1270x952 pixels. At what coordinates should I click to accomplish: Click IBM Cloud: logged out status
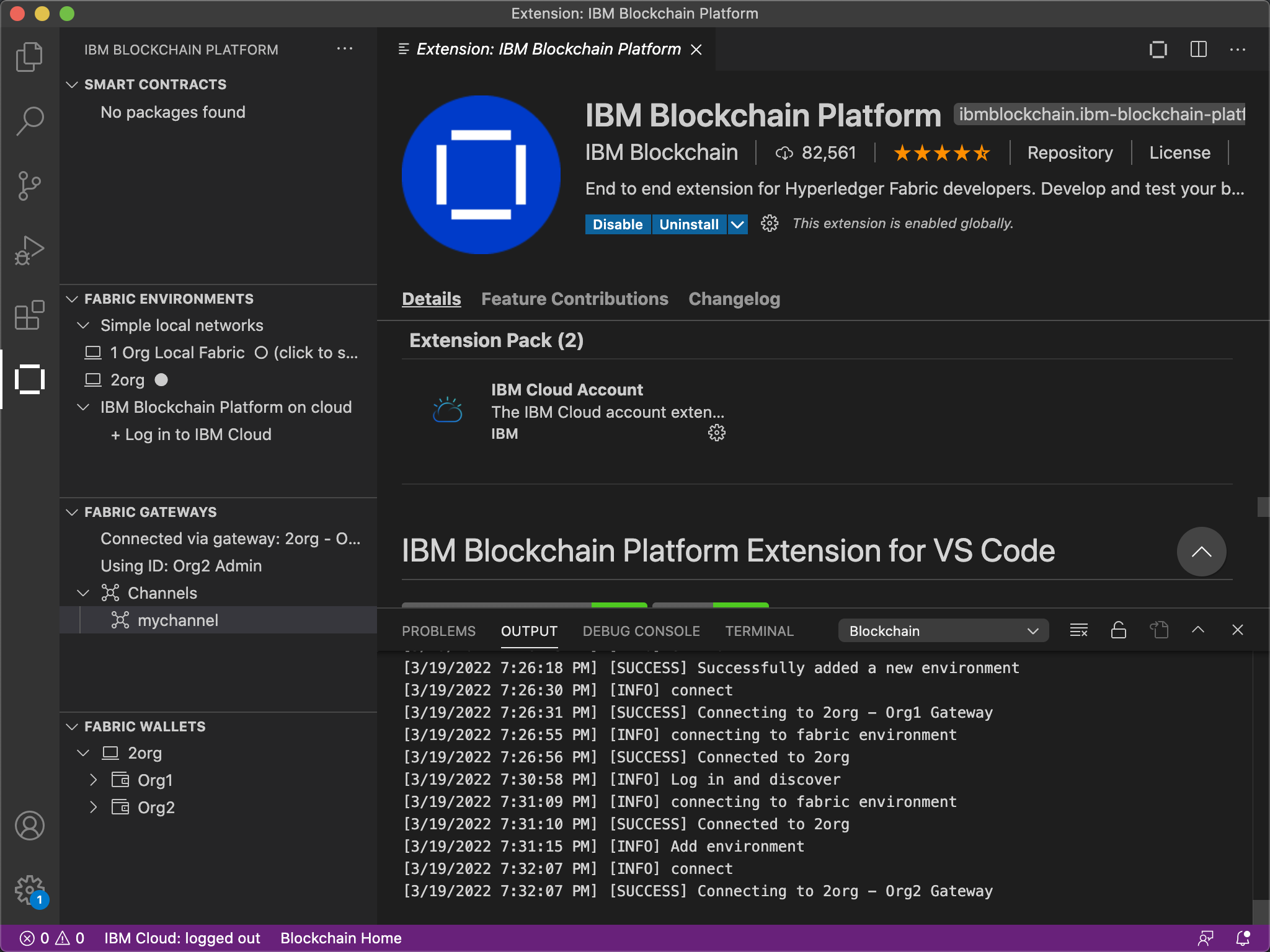coord(182,938)
